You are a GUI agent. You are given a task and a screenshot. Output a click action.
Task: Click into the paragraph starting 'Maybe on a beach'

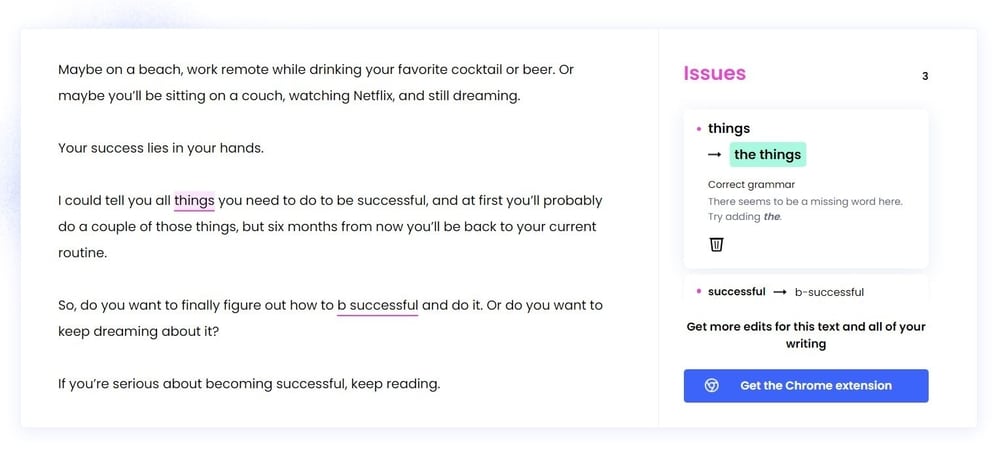[316, 82]
